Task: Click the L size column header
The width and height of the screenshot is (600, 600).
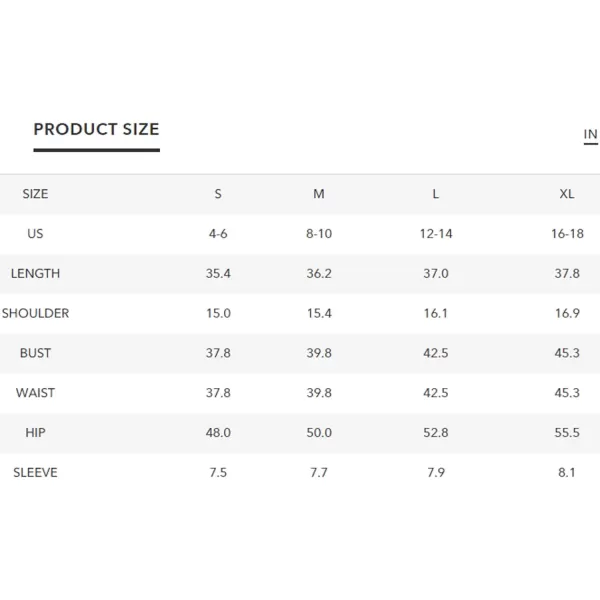Action: click(x=435, y=194)
